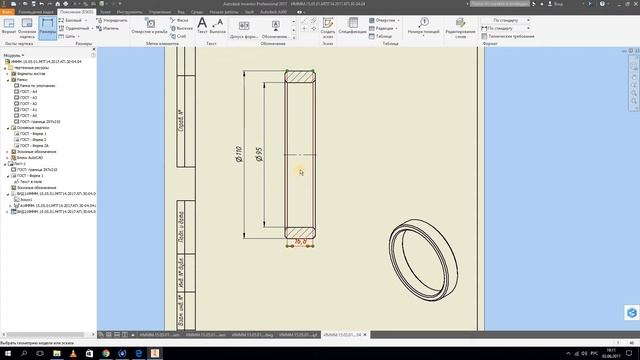640x360 pixels.
Task: Open the Ординатный dropdown arrow
Action: [x=92, y=28]
